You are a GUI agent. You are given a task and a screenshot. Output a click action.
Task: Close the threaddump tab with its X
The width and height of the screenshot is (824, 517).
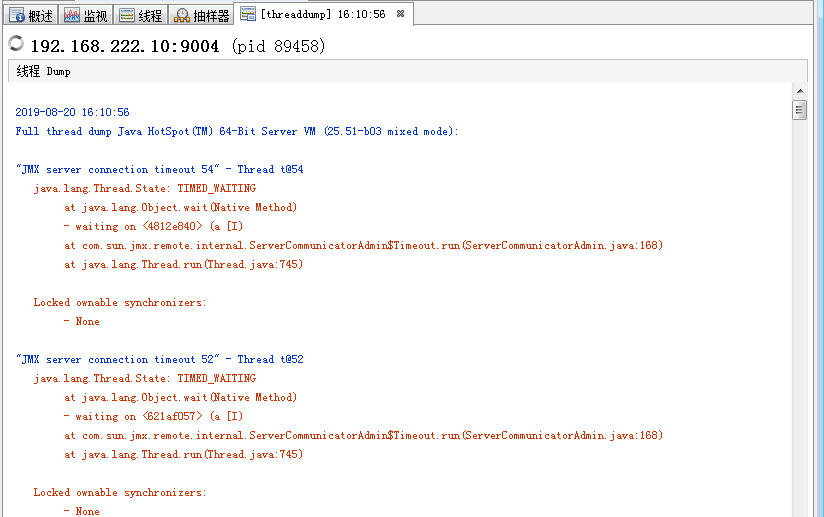click(400, 14)
